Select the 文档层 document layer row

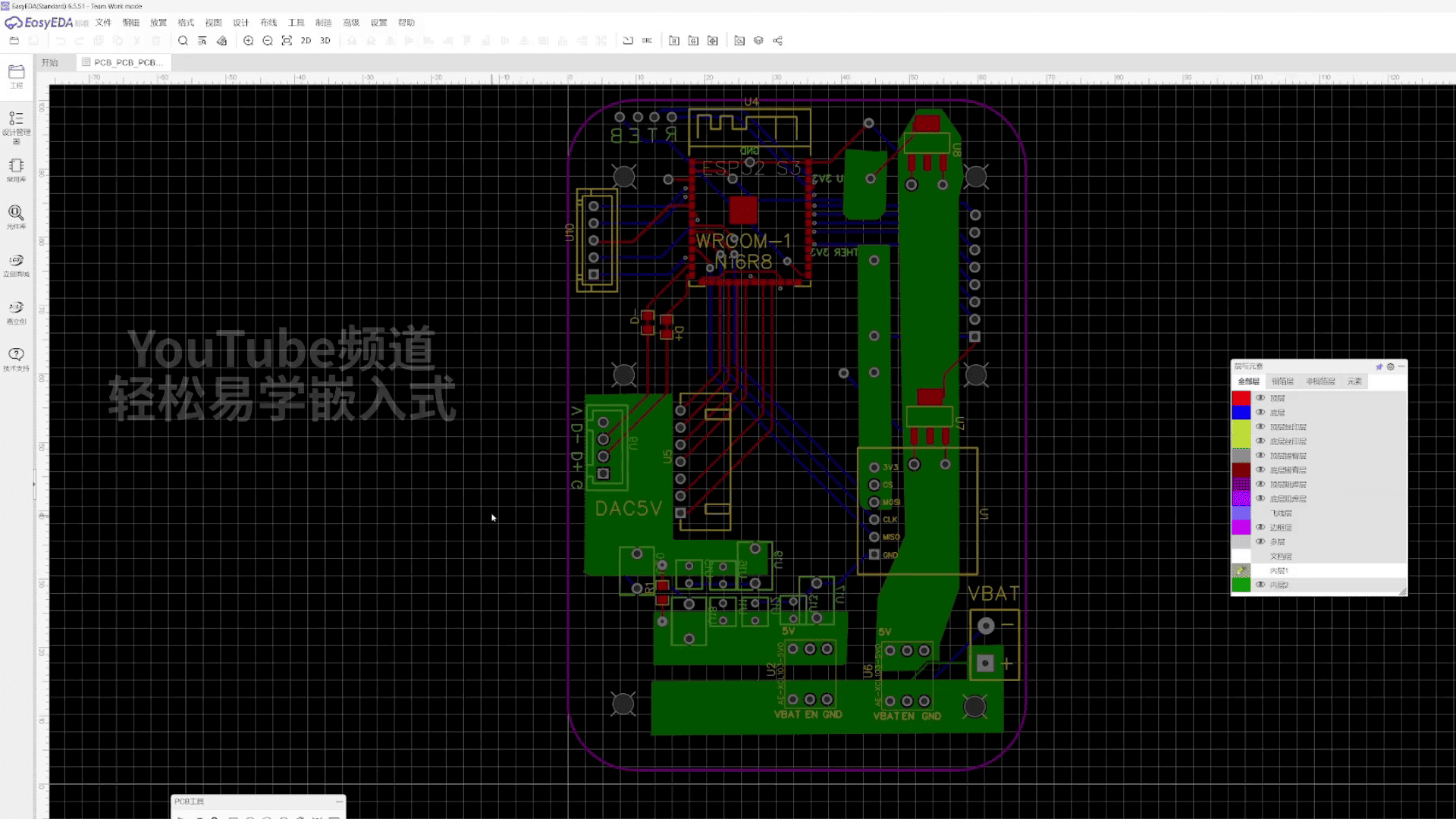(x=1319, y=556)
